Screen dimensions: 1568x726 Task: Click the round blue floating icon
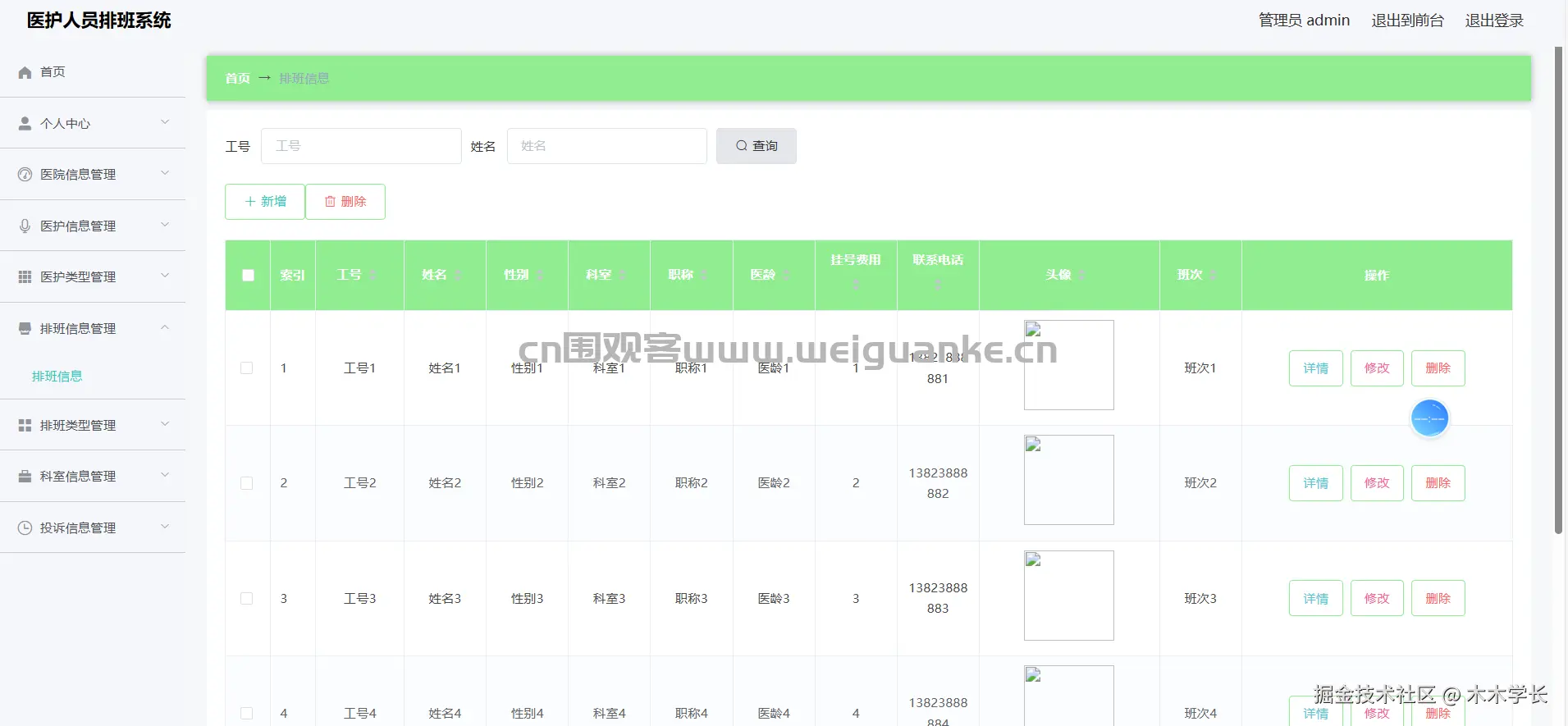[1429, 418]
